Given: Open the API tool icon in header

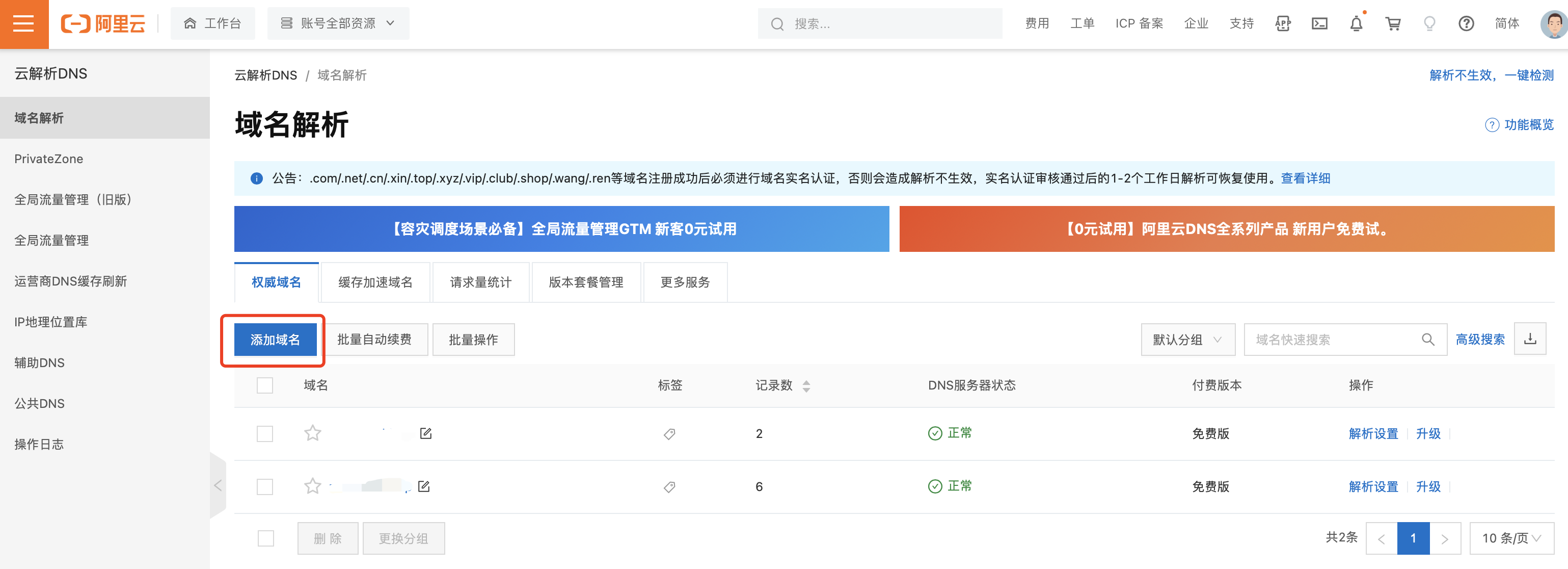Looking at the screenshot, I should [x=1283, y=24].
